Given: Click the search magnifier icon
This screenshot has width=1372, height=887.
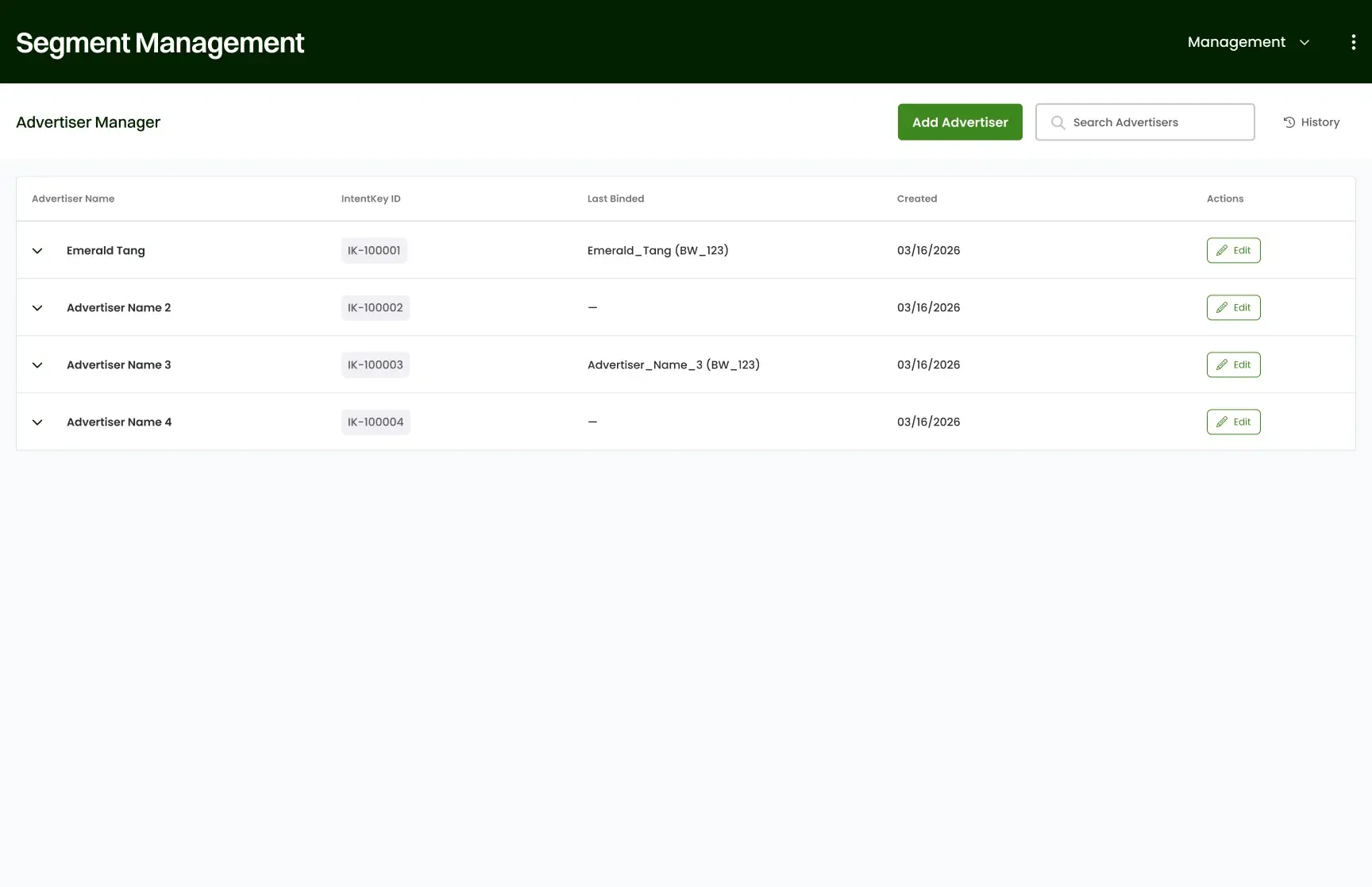Looking at the screenshot, I should [x=1058, y=122].
